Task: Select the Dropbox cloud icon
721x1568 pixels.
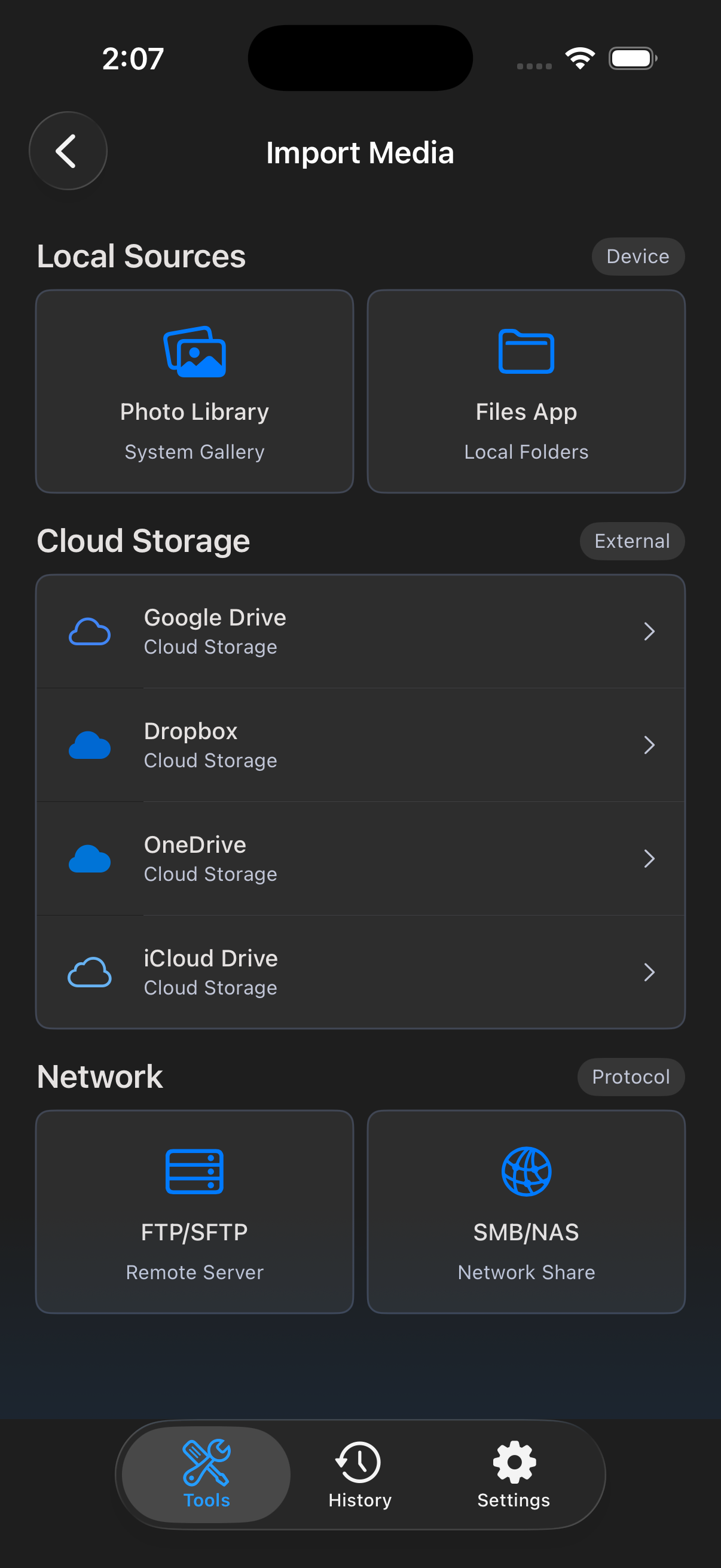Action: (x=90, y=745)
